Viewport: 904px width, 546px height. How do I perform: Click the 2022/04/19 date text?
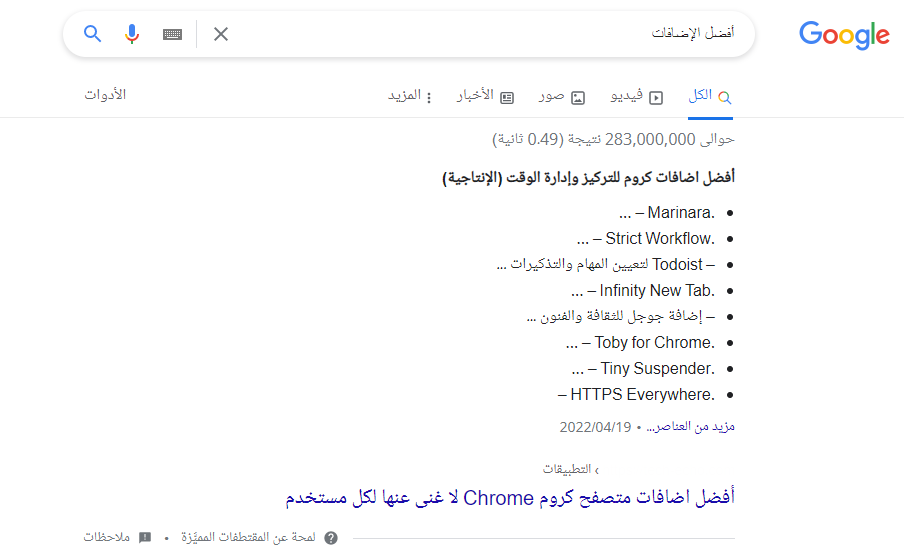coord(595,427)
